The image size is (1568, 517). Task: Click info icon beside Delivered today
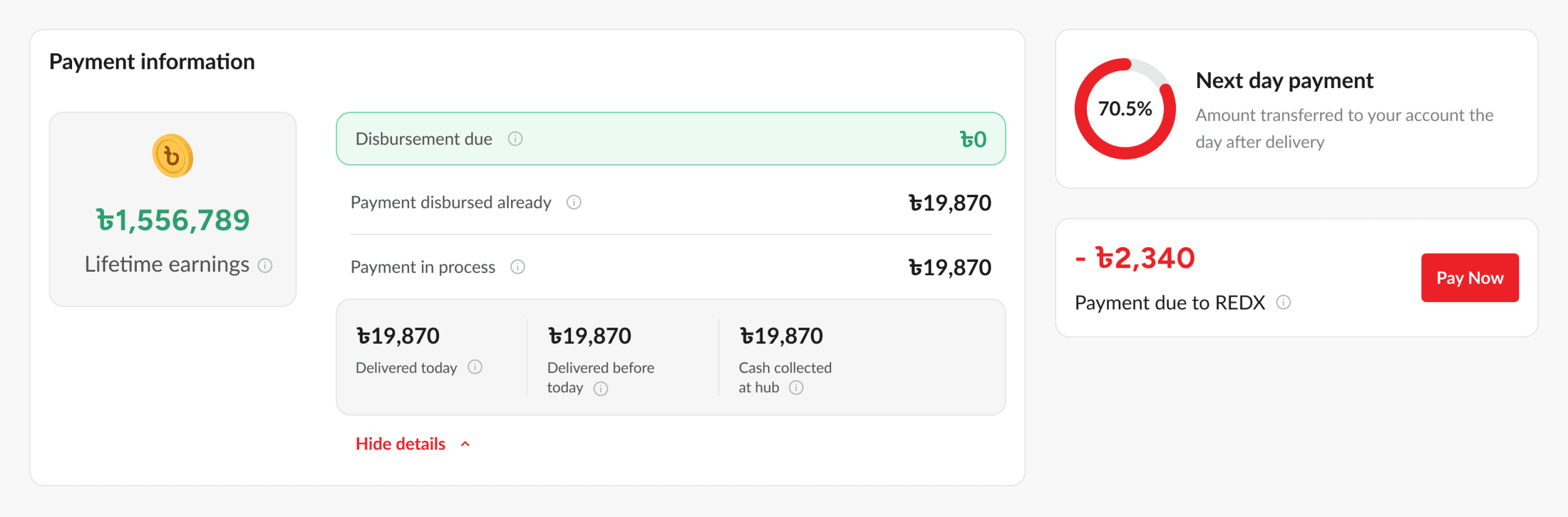coord(475,367)
